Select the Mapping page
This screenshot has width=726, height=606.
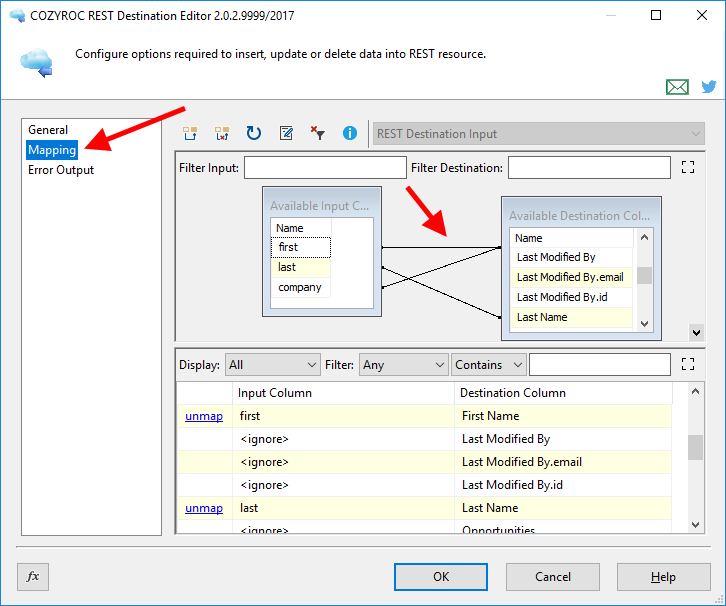(x=52, y=150)
